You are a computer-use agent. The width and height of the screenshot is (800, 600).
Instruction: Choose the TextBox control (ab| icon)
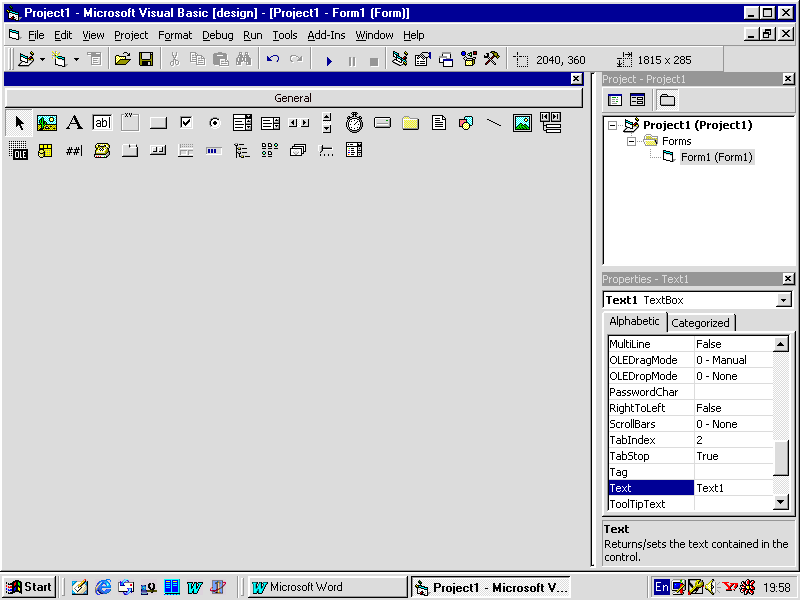tap(102, 123)
